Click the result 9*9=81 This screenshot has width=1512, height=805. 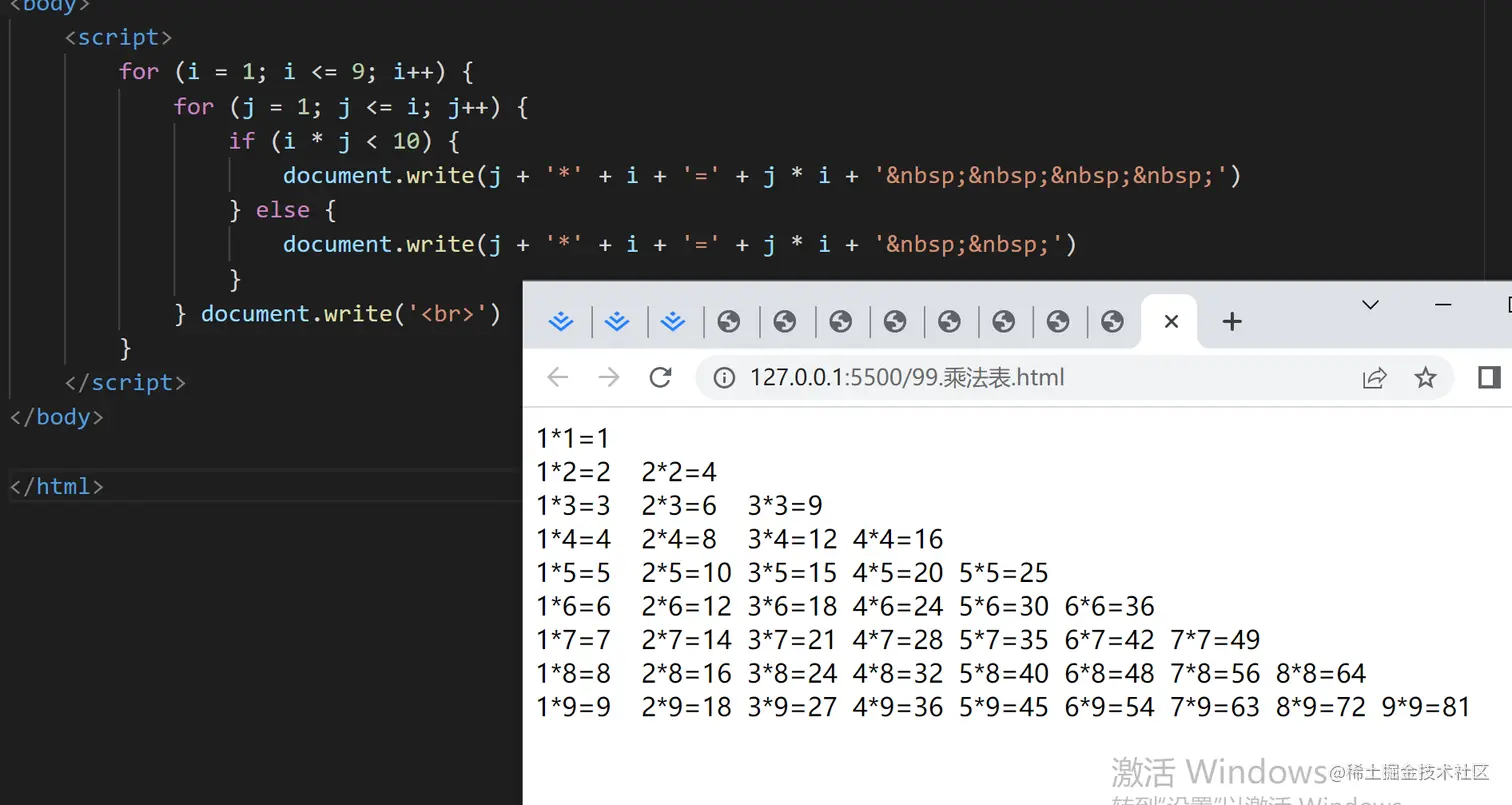(1426, 708)
